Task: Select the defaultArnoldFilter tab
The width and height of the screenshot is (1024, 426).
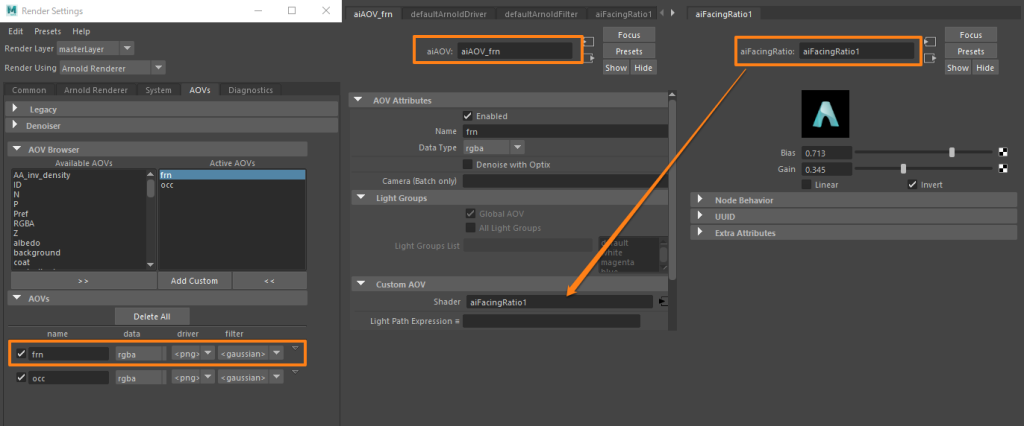Action: (x=541, y=14)
